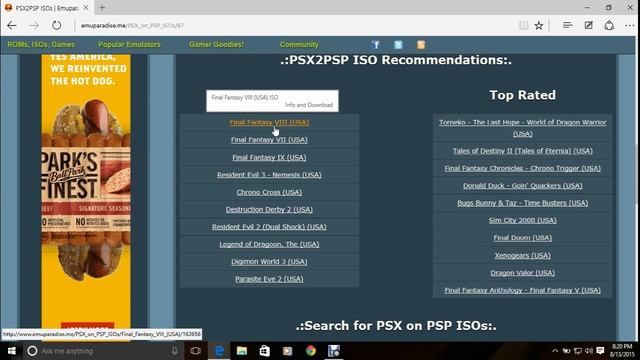Click the Edge address bar URL
This screenshot has width=640, height=360.
tap(132, 25)
